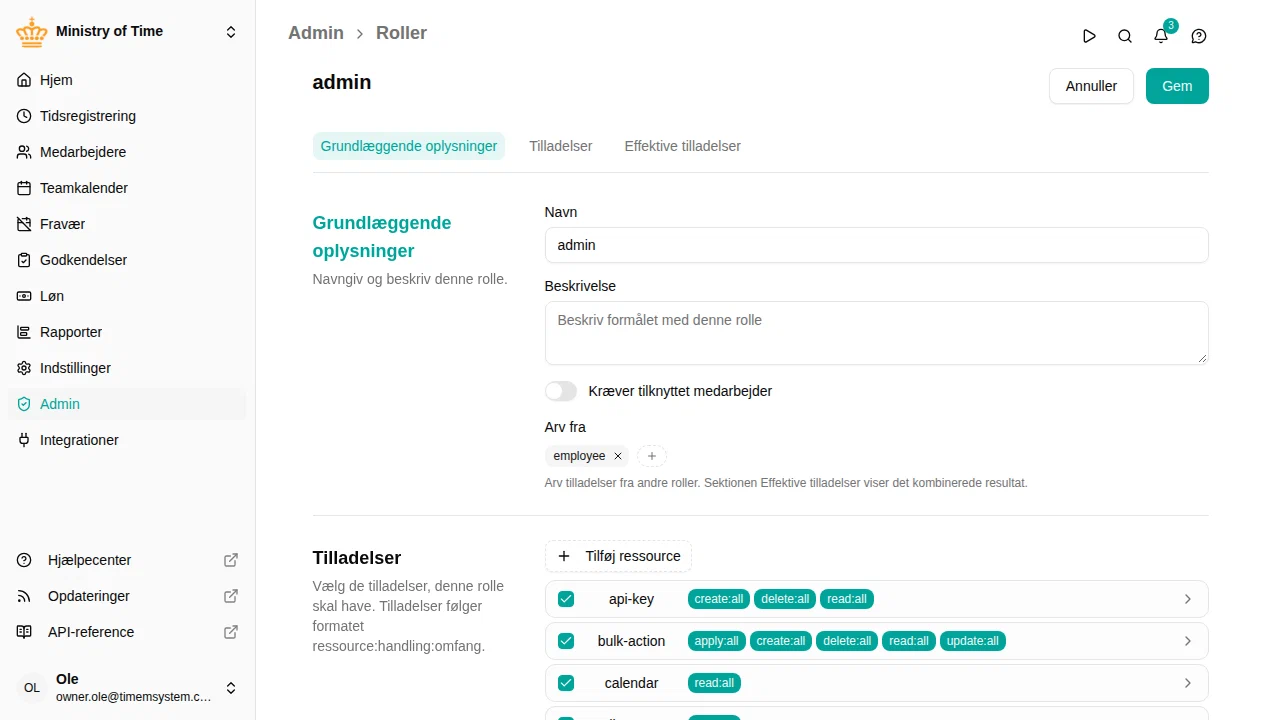Remove the employee inherited role tag

coord(618,456)
